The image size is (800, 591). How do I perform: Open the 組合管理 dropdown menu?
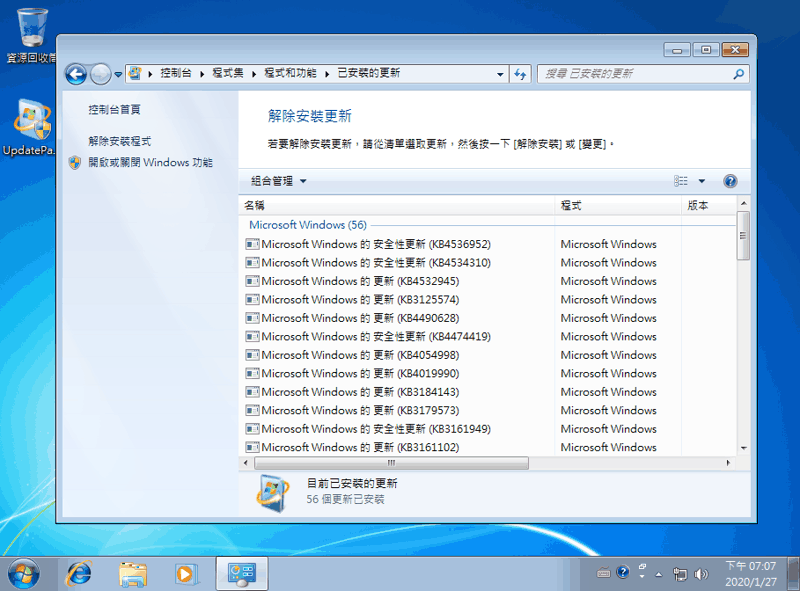click(279, 181)
